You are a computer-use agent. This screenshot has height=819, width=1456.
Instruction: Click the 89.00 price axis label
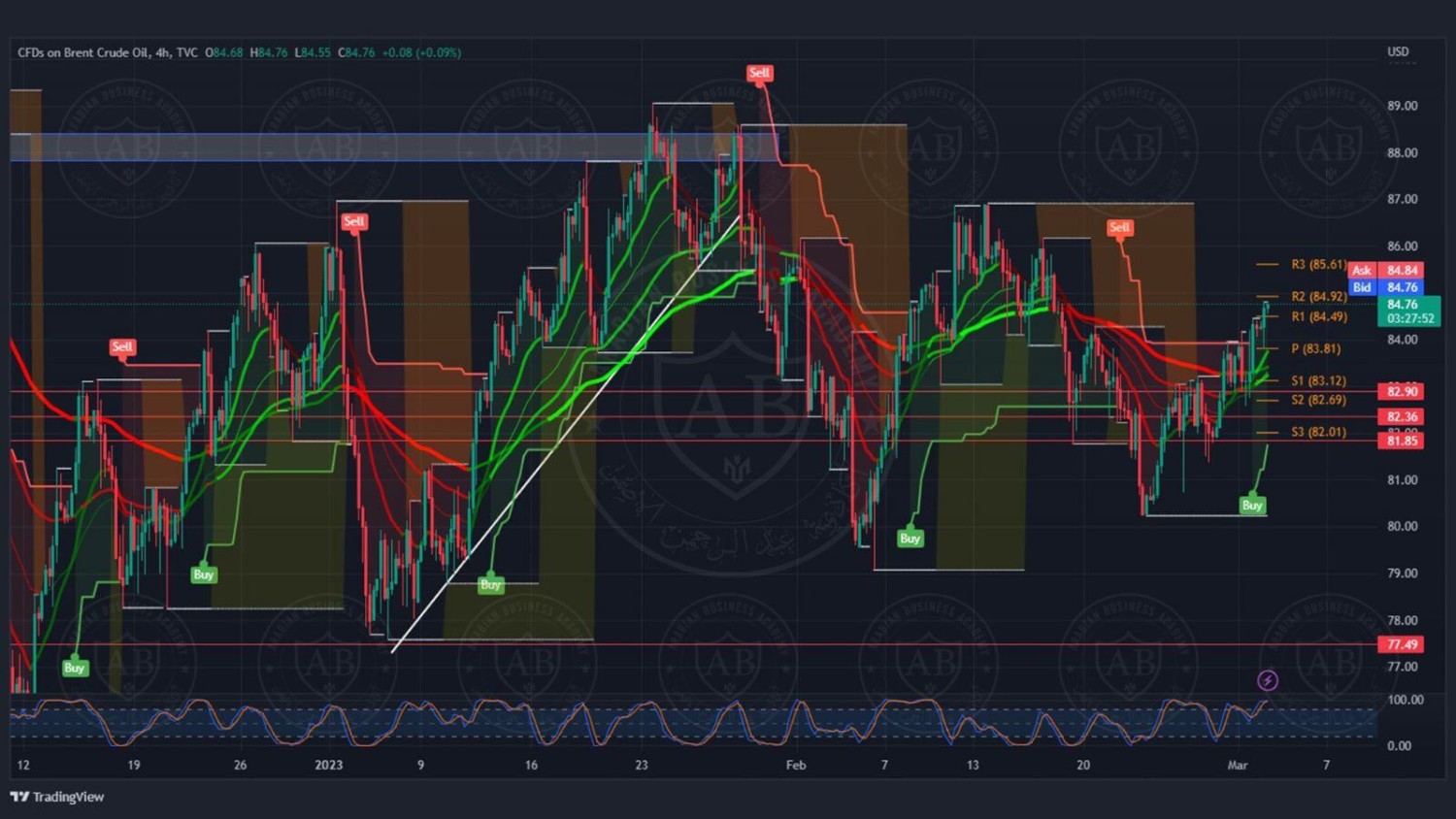pyautogui.click(x=1402, y=106)
